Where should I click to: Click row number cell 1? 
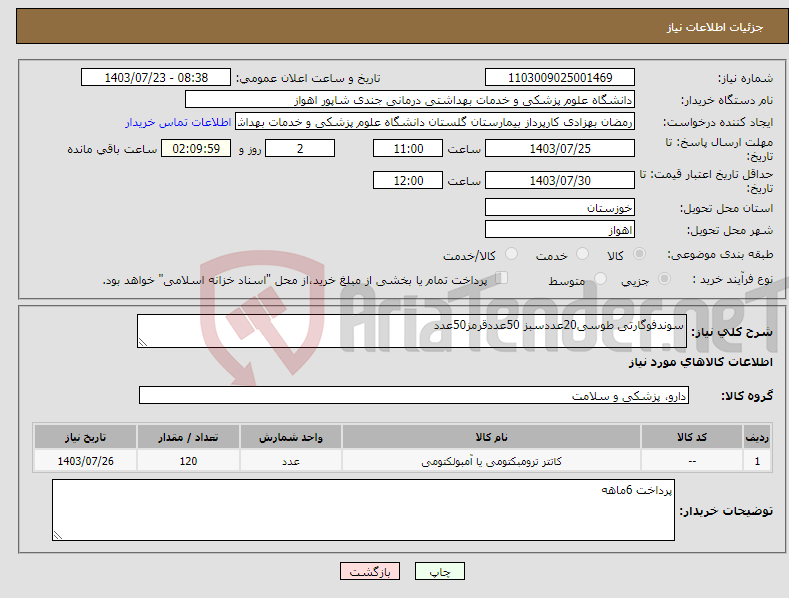(757, 461)
